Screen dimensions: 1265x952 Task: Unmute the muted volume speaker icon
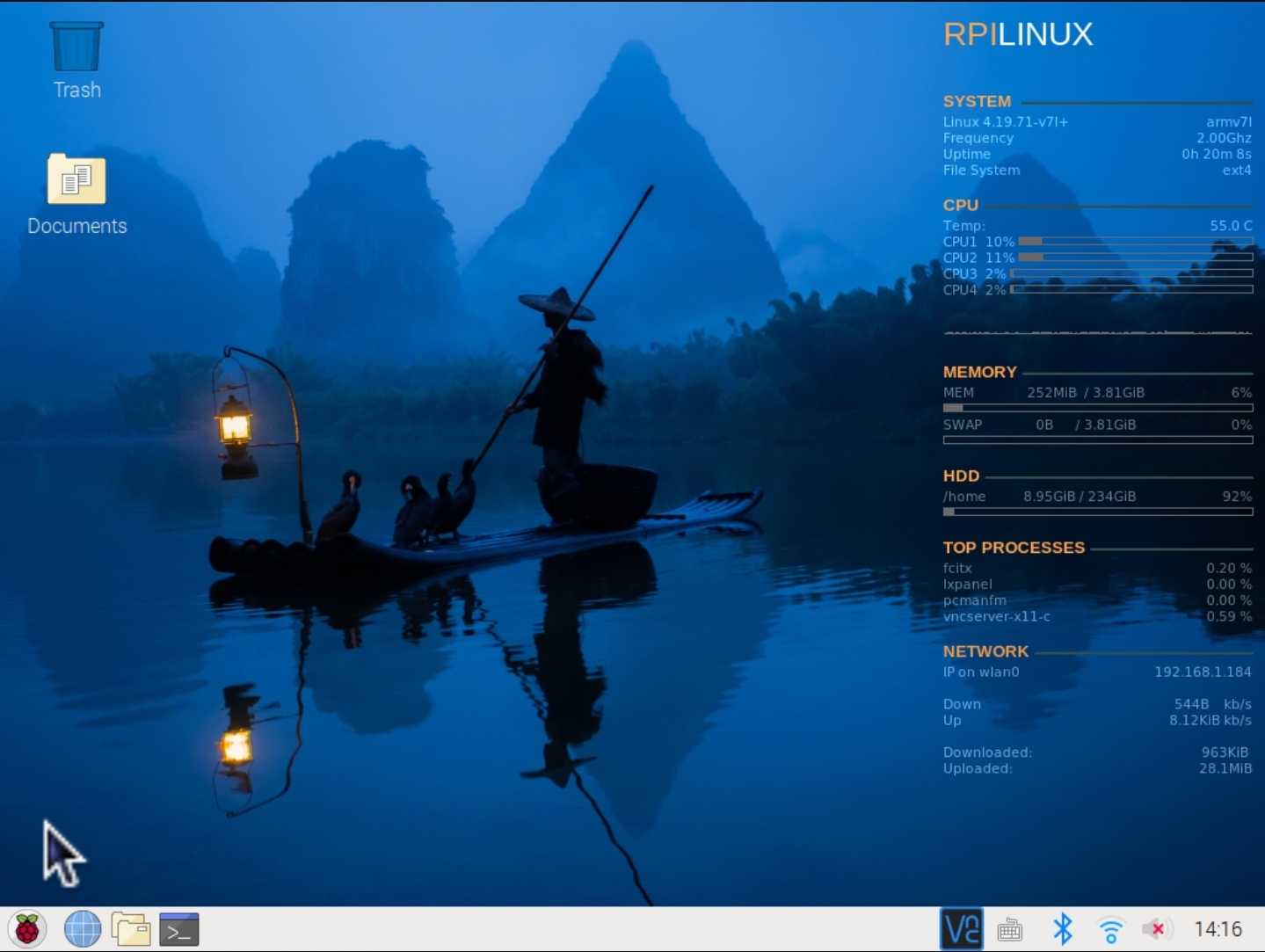coord(1157,929)
